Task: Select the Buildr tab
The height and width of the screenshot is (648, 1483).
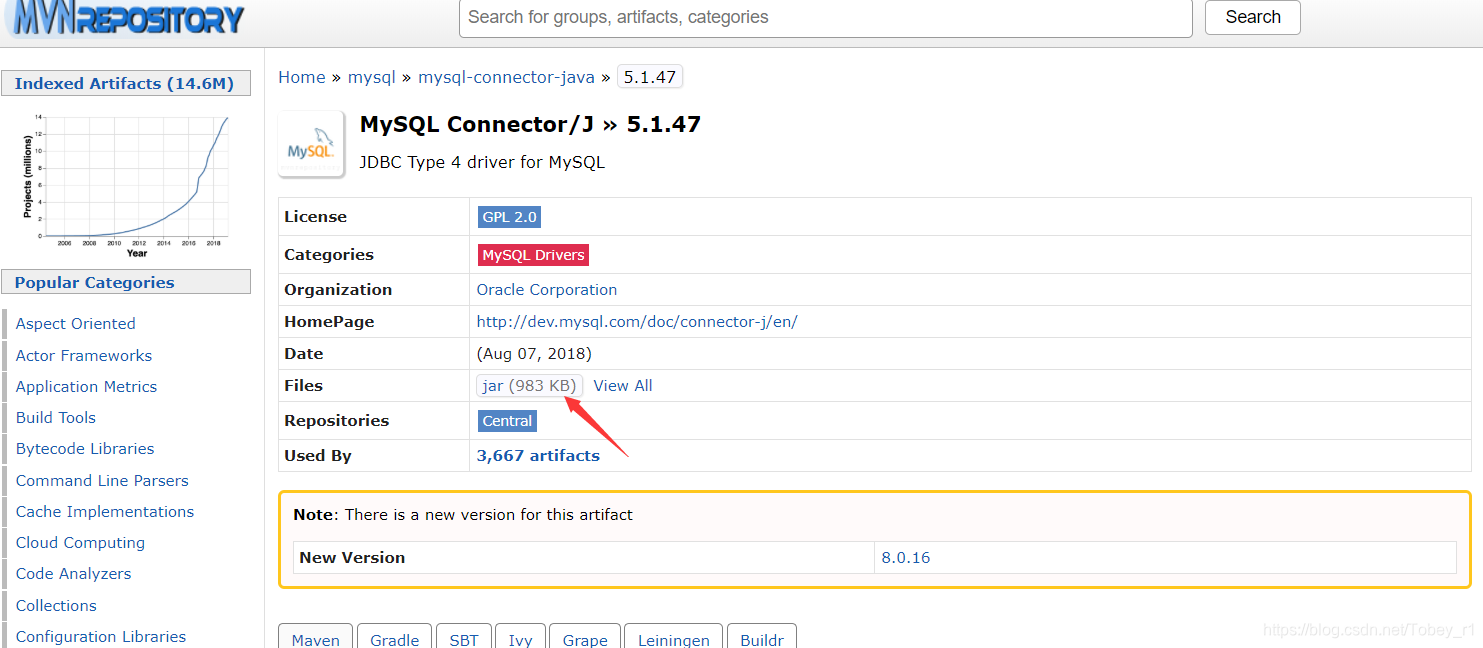Action: pyautogui.click(x=762, y=637)
